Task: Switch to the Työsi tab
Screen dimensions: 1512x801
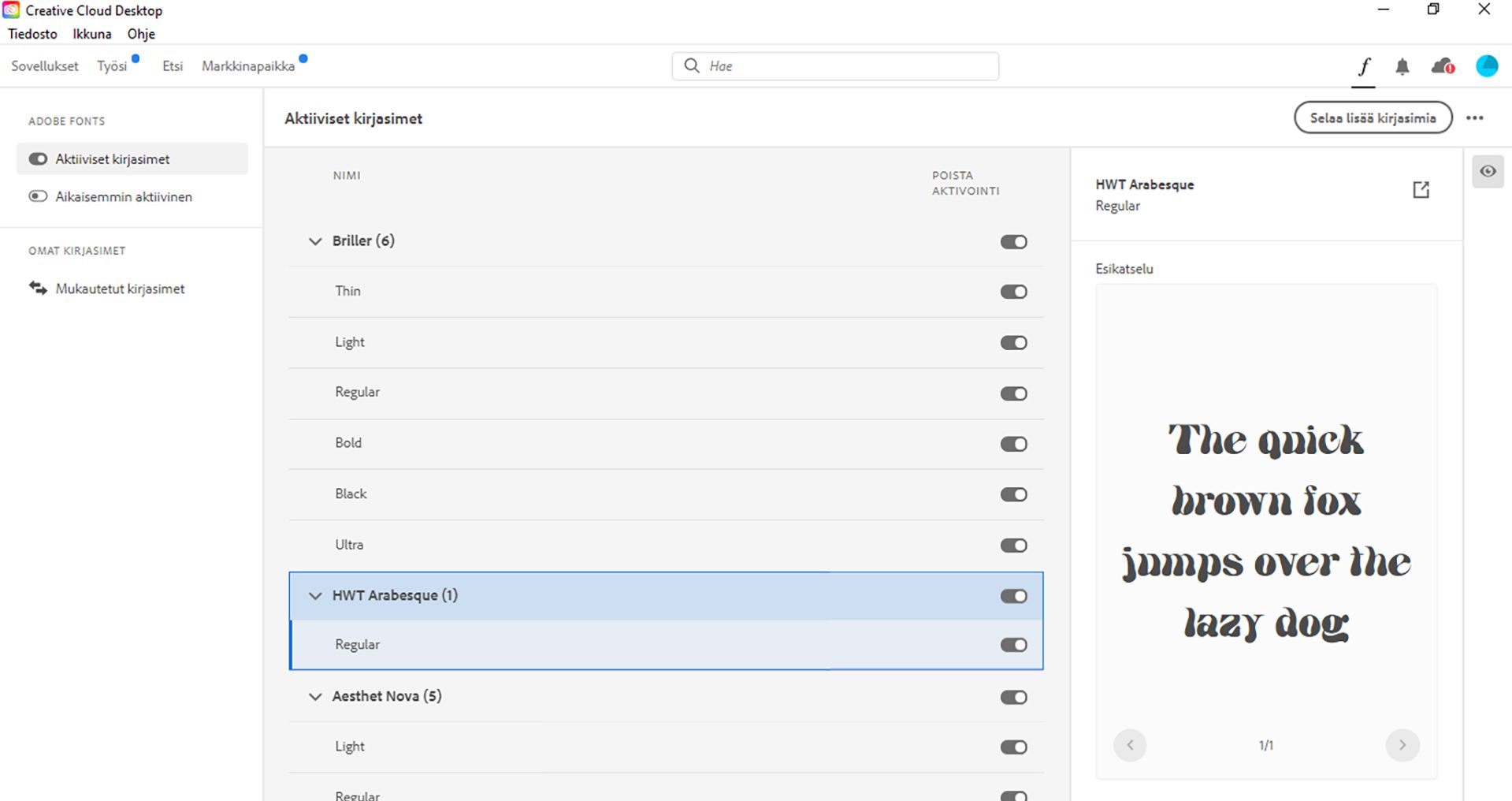Action: pos(113,66)
